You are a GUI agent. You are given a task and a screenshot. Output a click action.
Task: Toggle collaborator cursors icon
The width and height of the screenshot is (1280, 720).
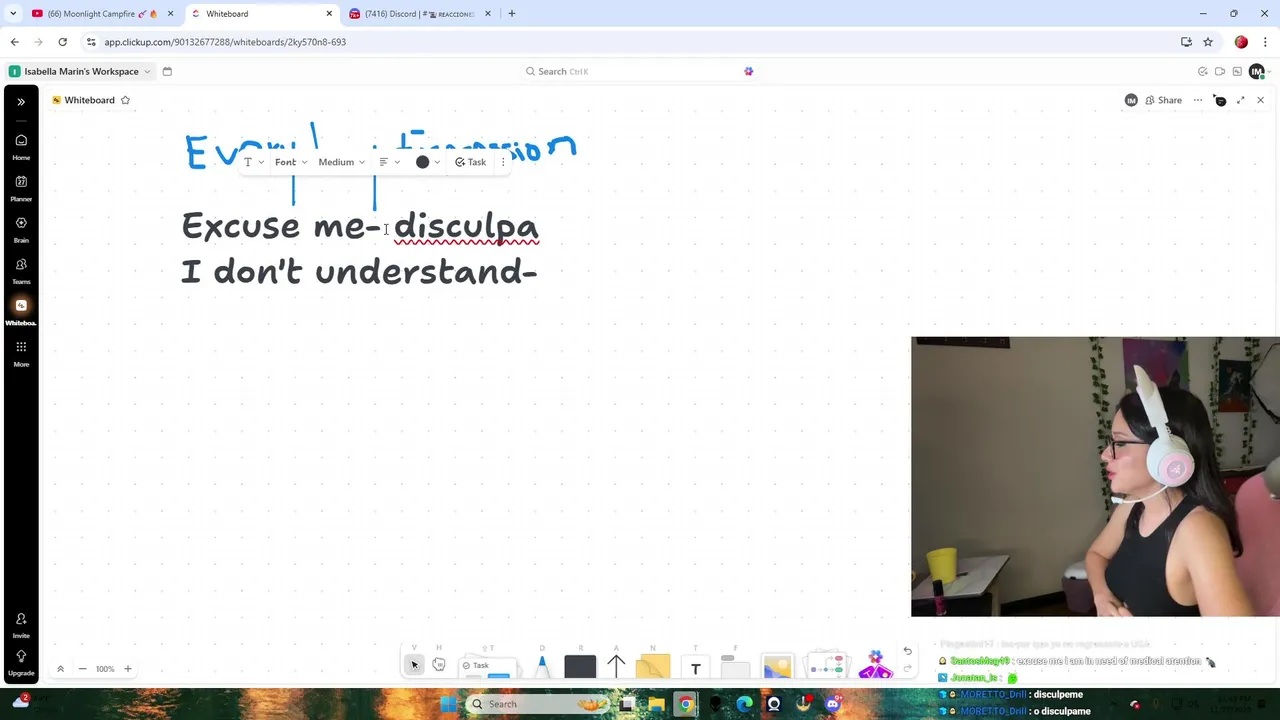point(1220,100)
